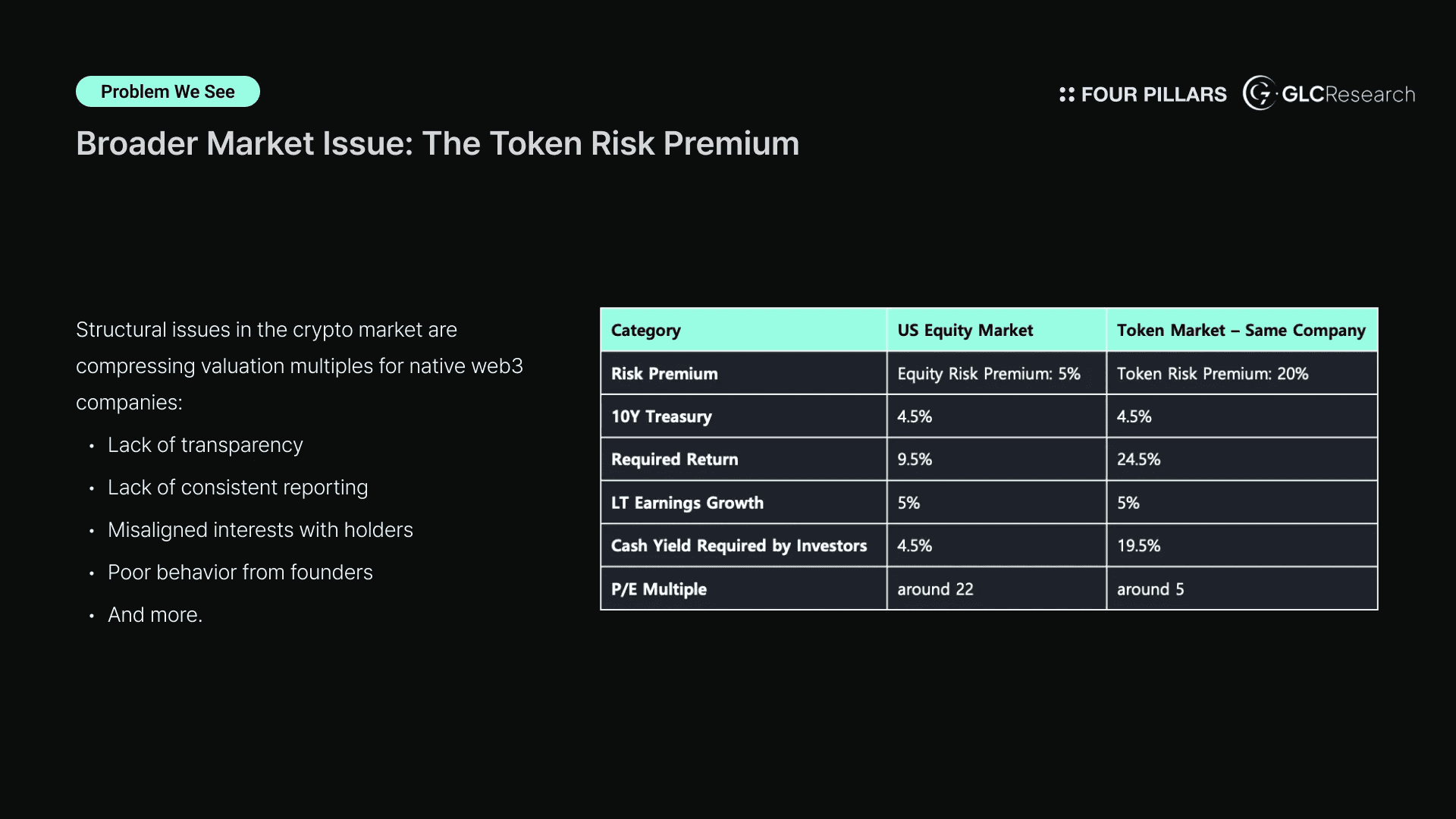This screenshot has height=819, width=1456.
Task: Click the Token Risk Premium: 20% cell
Action: pyautogui.click(x=1242, y=373)
